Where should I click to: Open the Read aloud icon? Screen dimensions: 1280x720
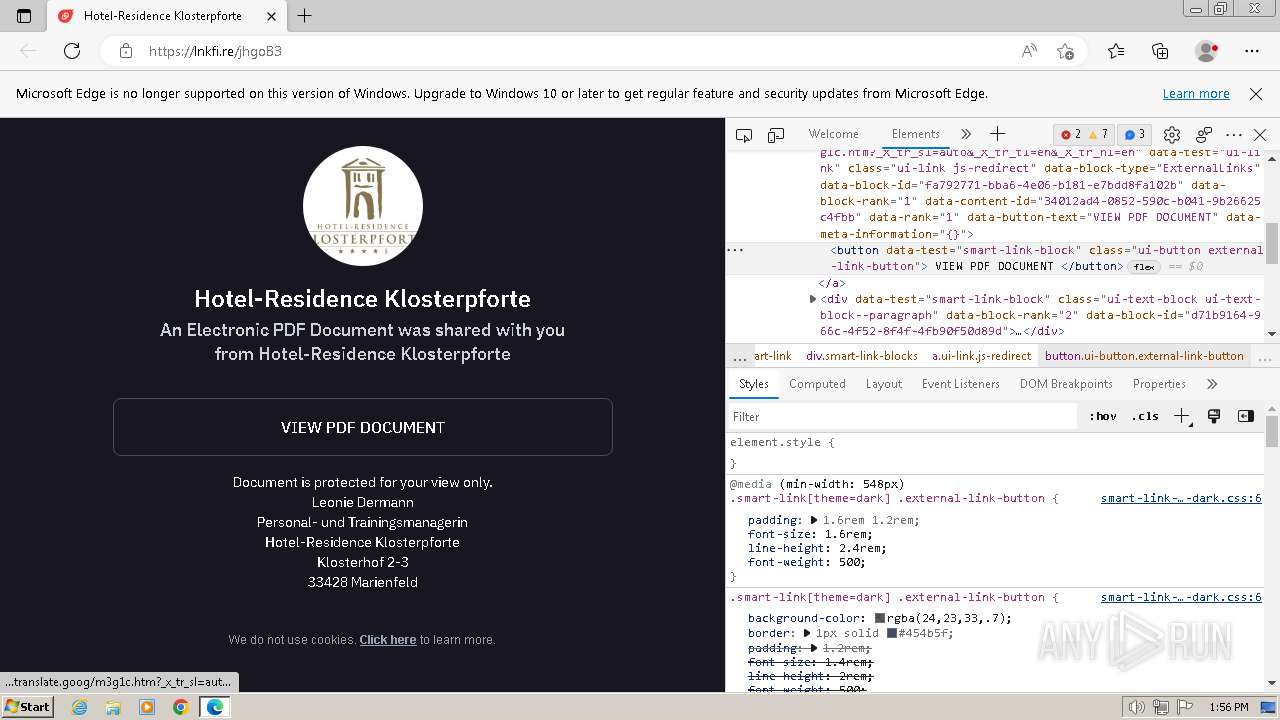tap(1029, 51)
